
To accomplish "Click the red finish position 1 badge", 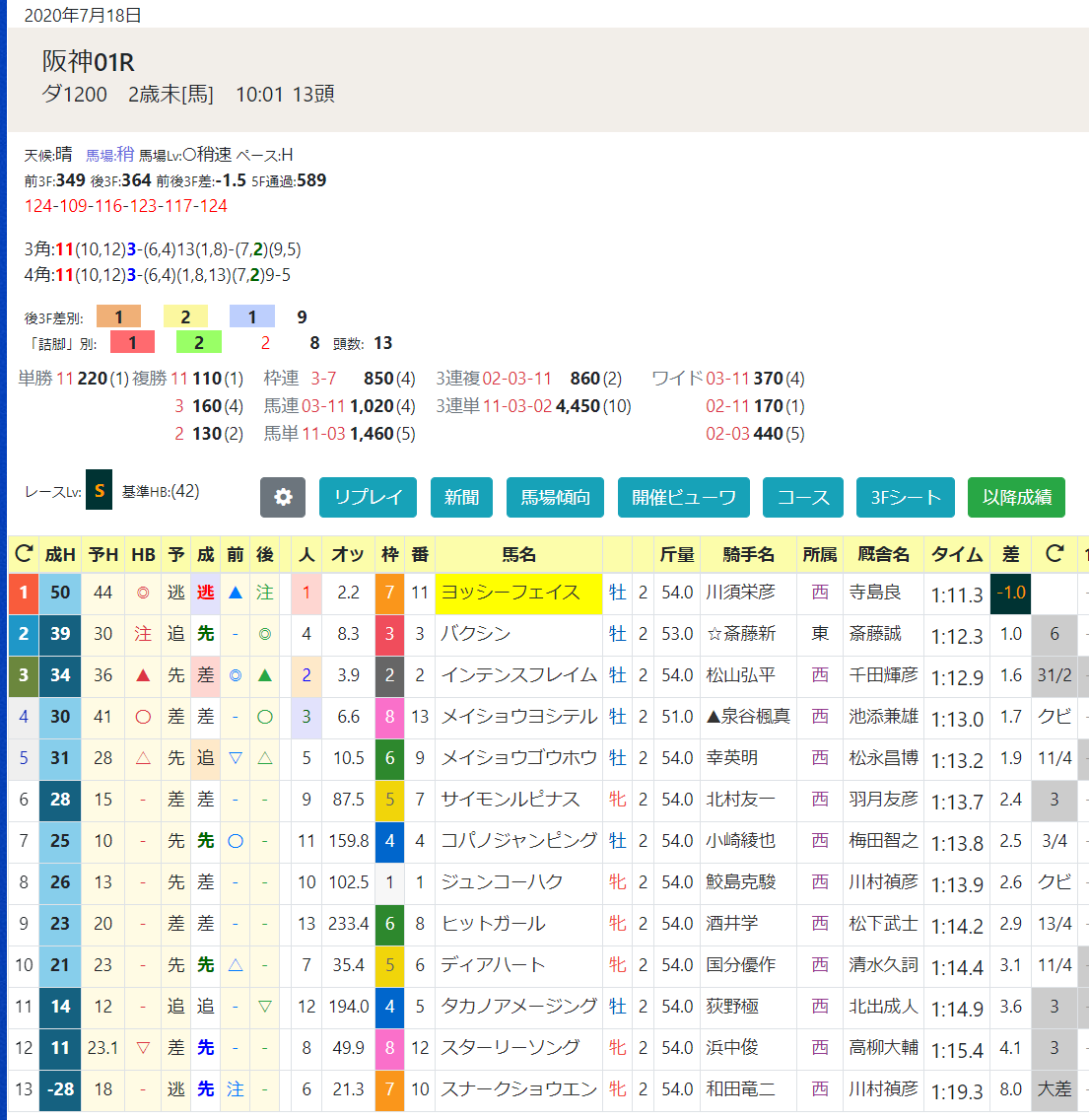I will coord(24,593).
